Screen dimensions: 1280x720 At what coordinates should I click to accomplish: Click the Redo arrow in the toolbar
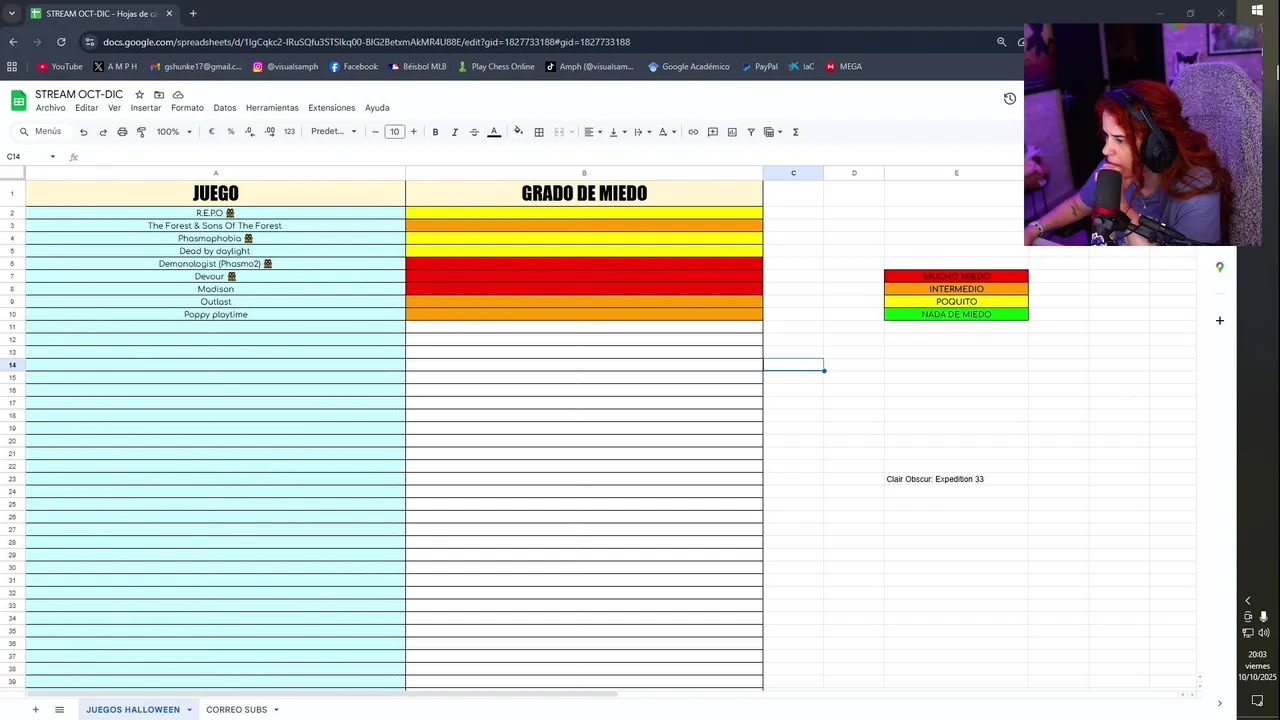click(102, 132)
